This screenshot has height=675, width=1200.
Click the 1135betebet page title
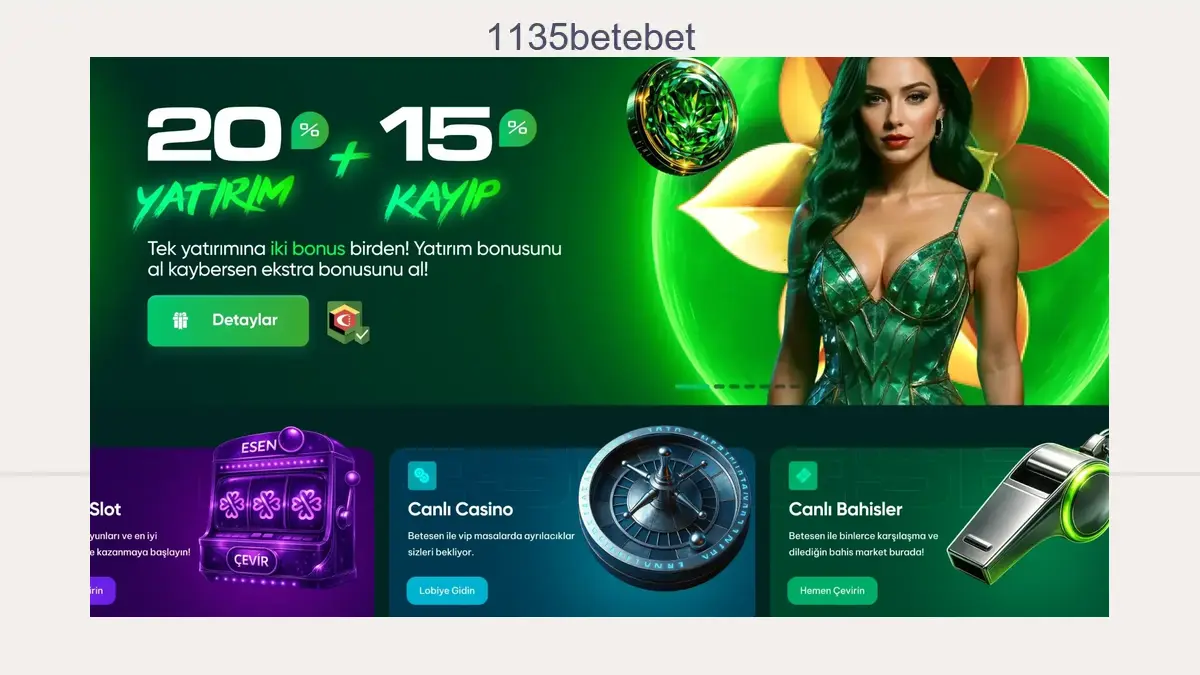click(591, 38)
